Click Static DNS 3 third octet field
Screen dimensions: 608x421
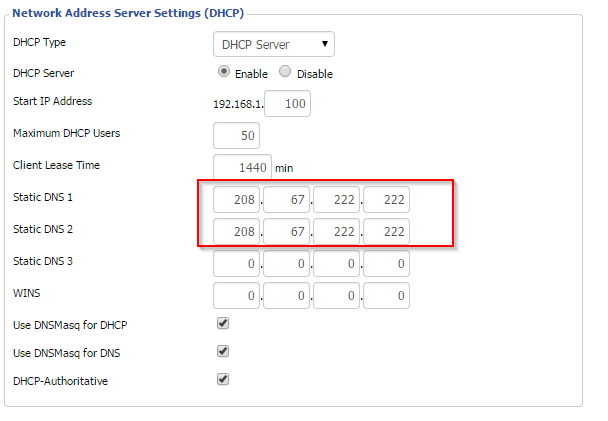click(336, 264)
